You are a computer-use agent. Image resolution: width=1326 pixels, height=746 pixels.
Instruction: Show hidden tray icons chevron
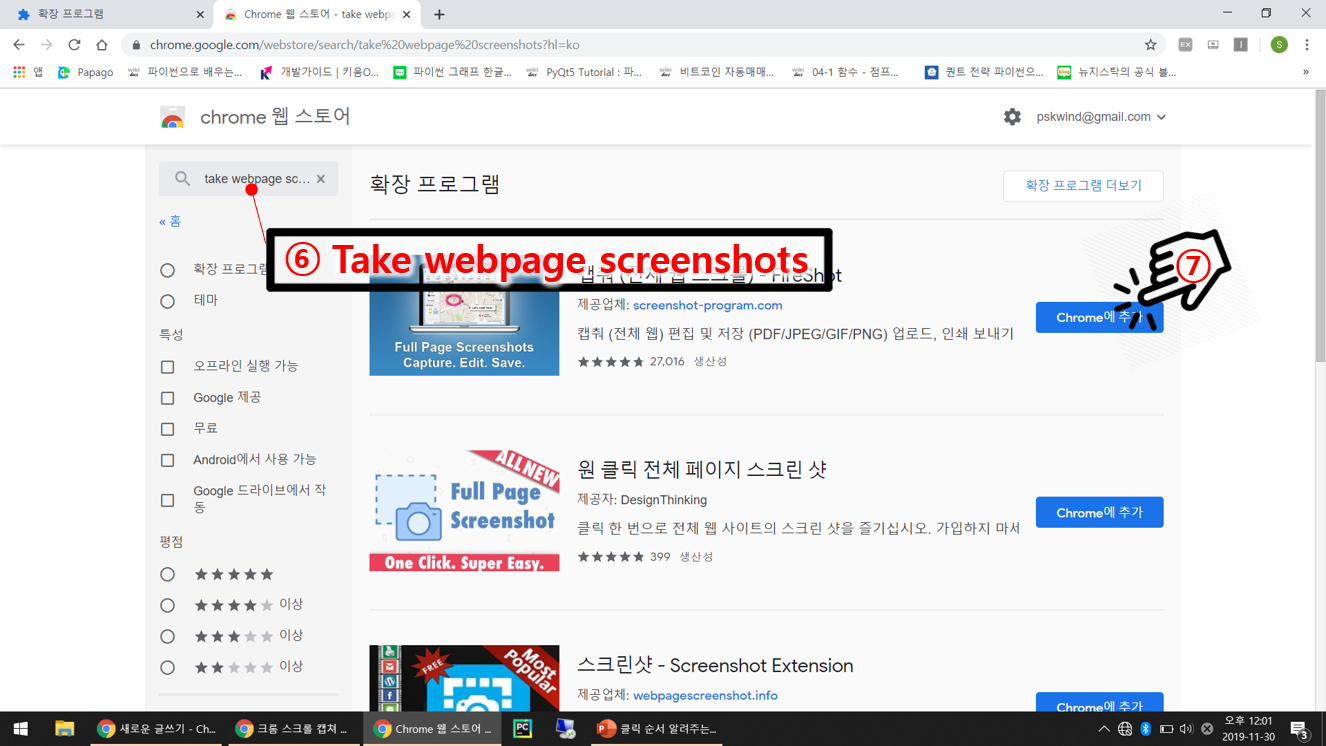click(1103, 729)
